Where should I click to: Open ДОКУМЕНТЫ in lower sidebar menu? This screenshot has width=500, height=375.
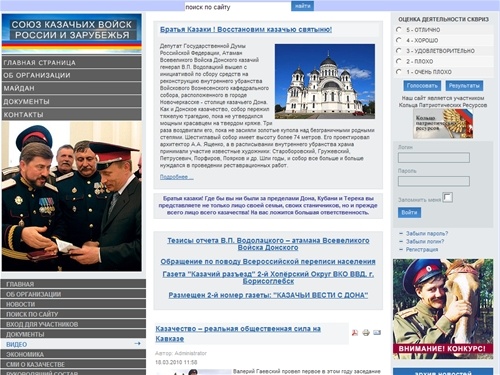coord(74,334)
